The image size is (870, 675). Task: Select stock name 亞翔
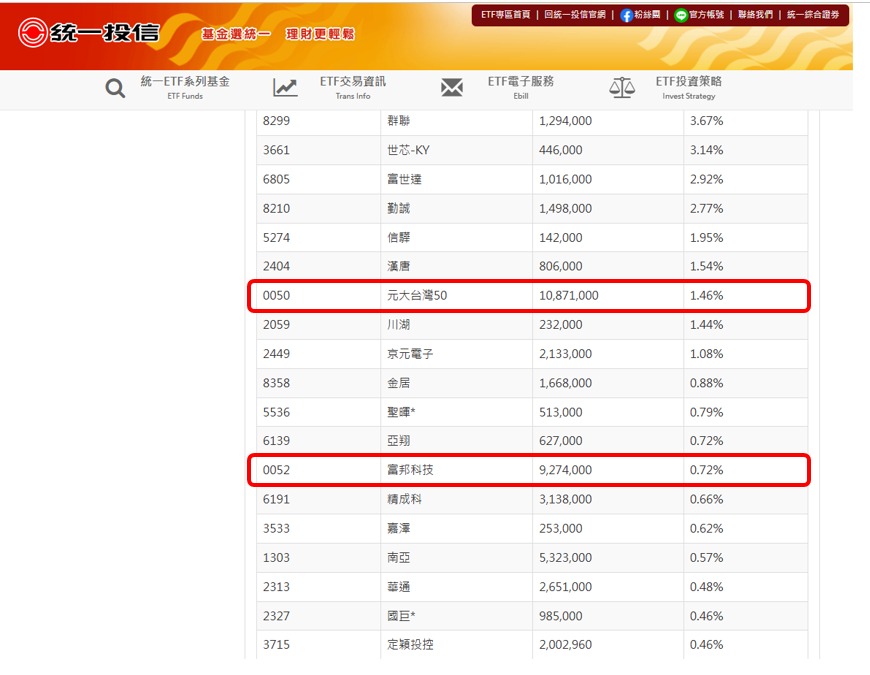[398, 441]
